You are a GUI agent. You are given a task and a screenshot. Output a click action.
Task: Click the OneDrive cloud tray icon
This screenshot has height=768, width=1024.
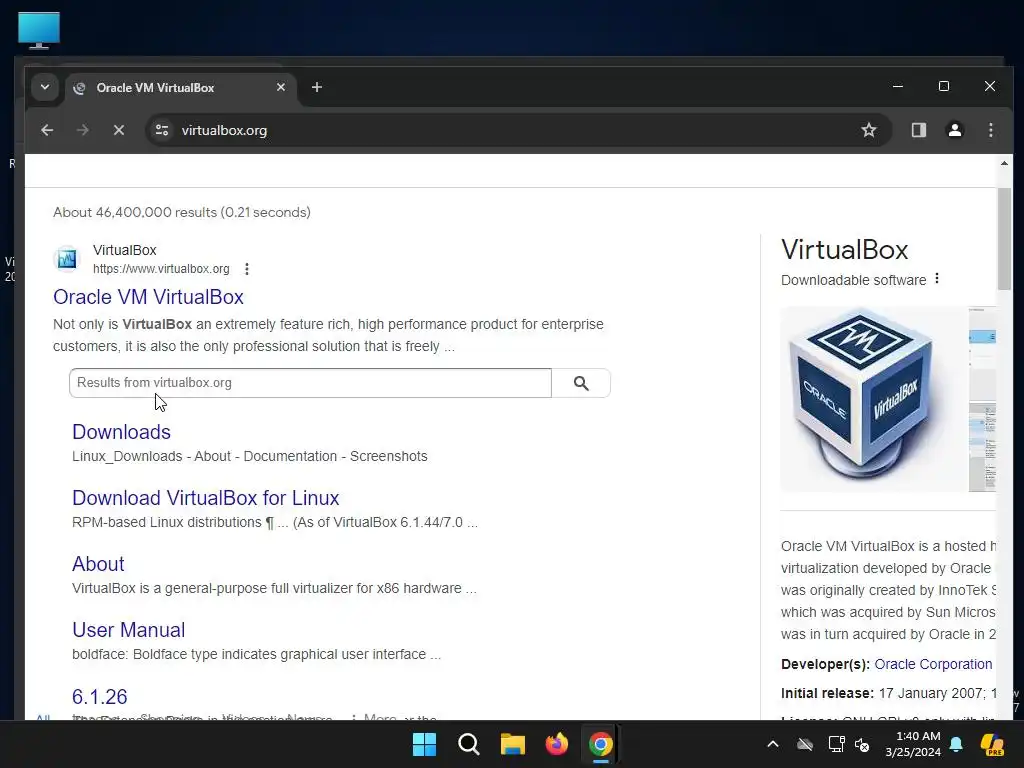tap(805, 744)
